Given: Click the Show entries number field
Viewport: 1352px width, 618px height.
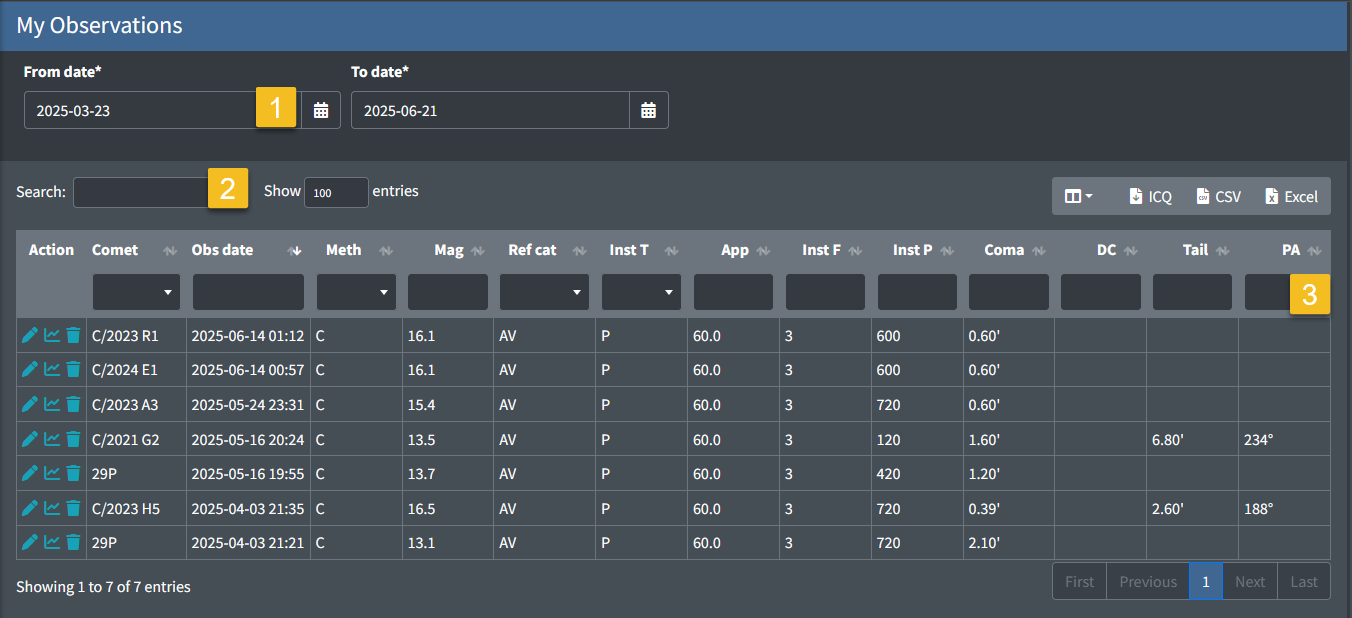Looking at the screenshot, I should click(336, 192).
